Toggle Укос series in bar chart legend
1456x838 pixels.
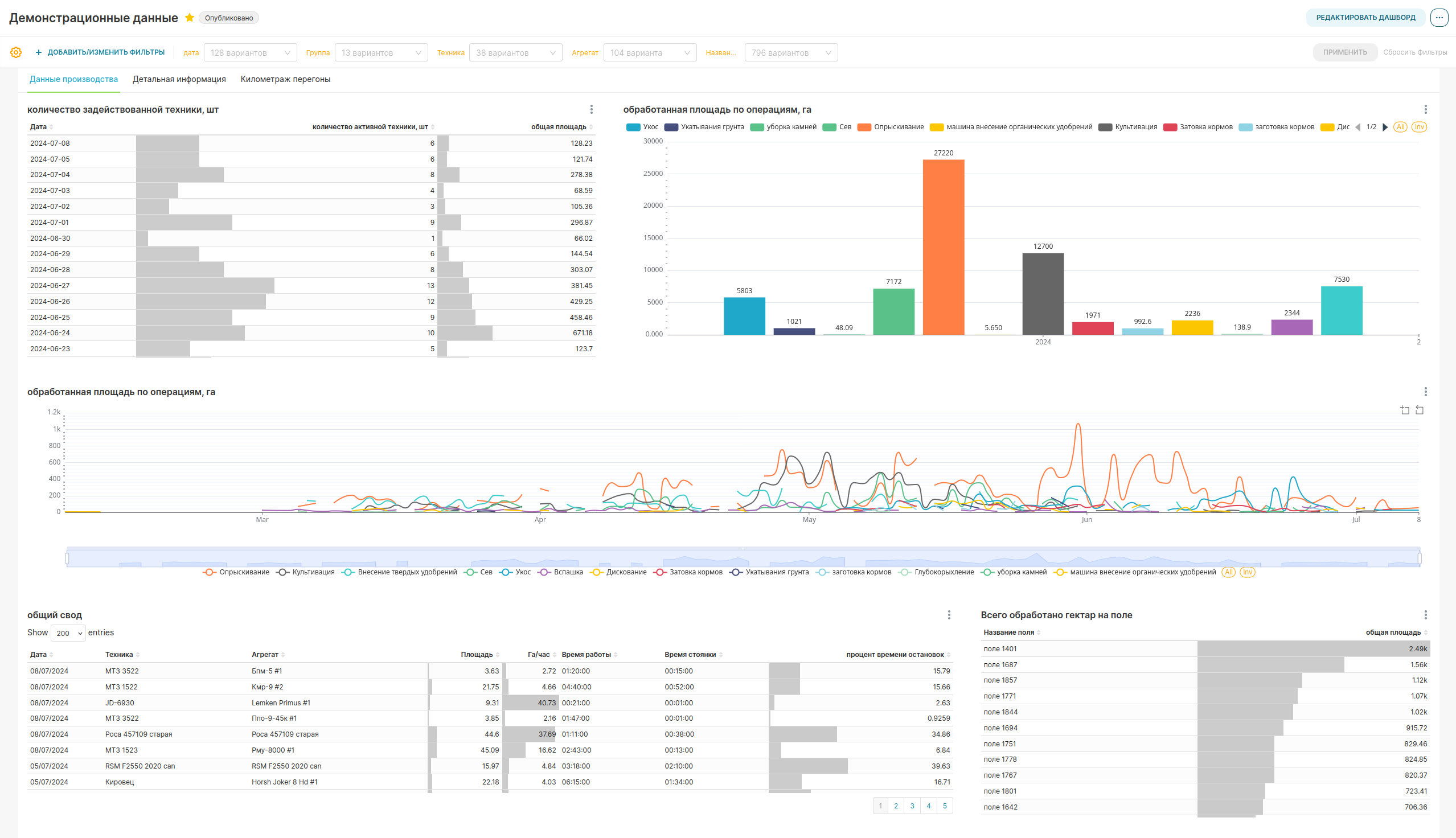[x=642, y=127]
